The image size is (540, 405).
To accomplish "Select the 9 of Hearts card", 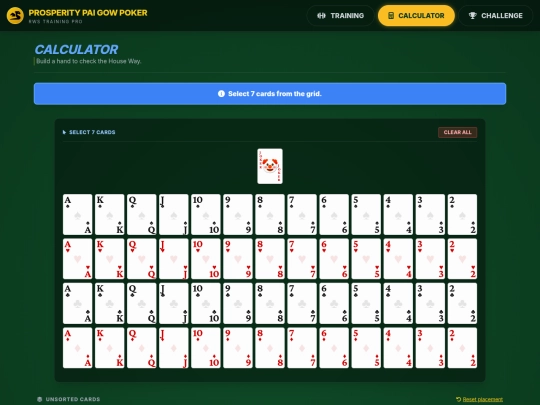I will tap(238, 259).
